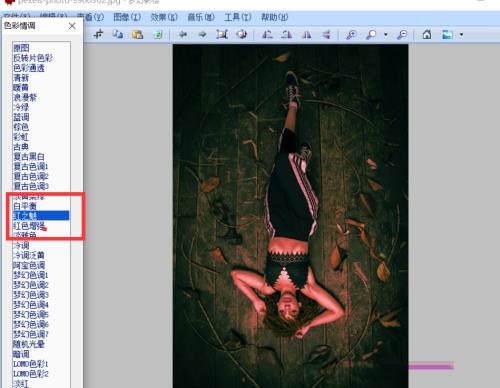Click the color wheel icon in toolbar
The image size is (500, 388).
[x=241, y=34]
